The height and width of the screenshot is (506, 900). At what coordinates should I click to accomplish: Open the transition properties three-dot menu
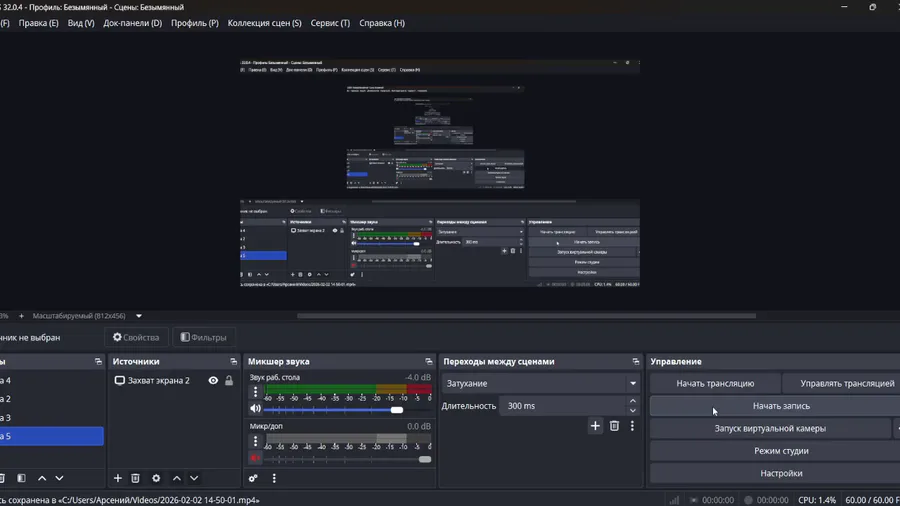632,426
